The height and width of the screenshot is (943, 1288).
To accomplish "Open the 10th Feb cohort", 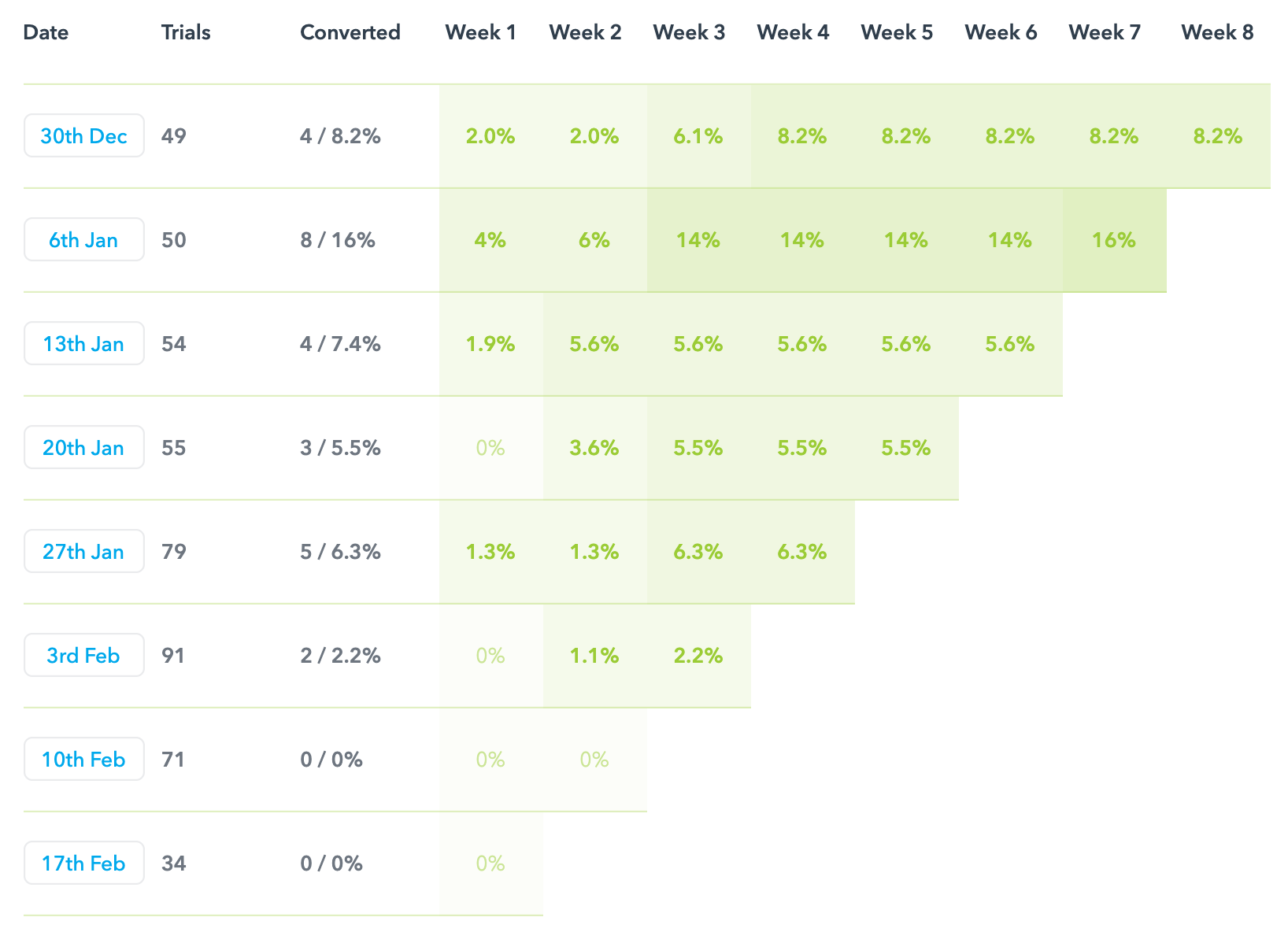I will (83, 760).
